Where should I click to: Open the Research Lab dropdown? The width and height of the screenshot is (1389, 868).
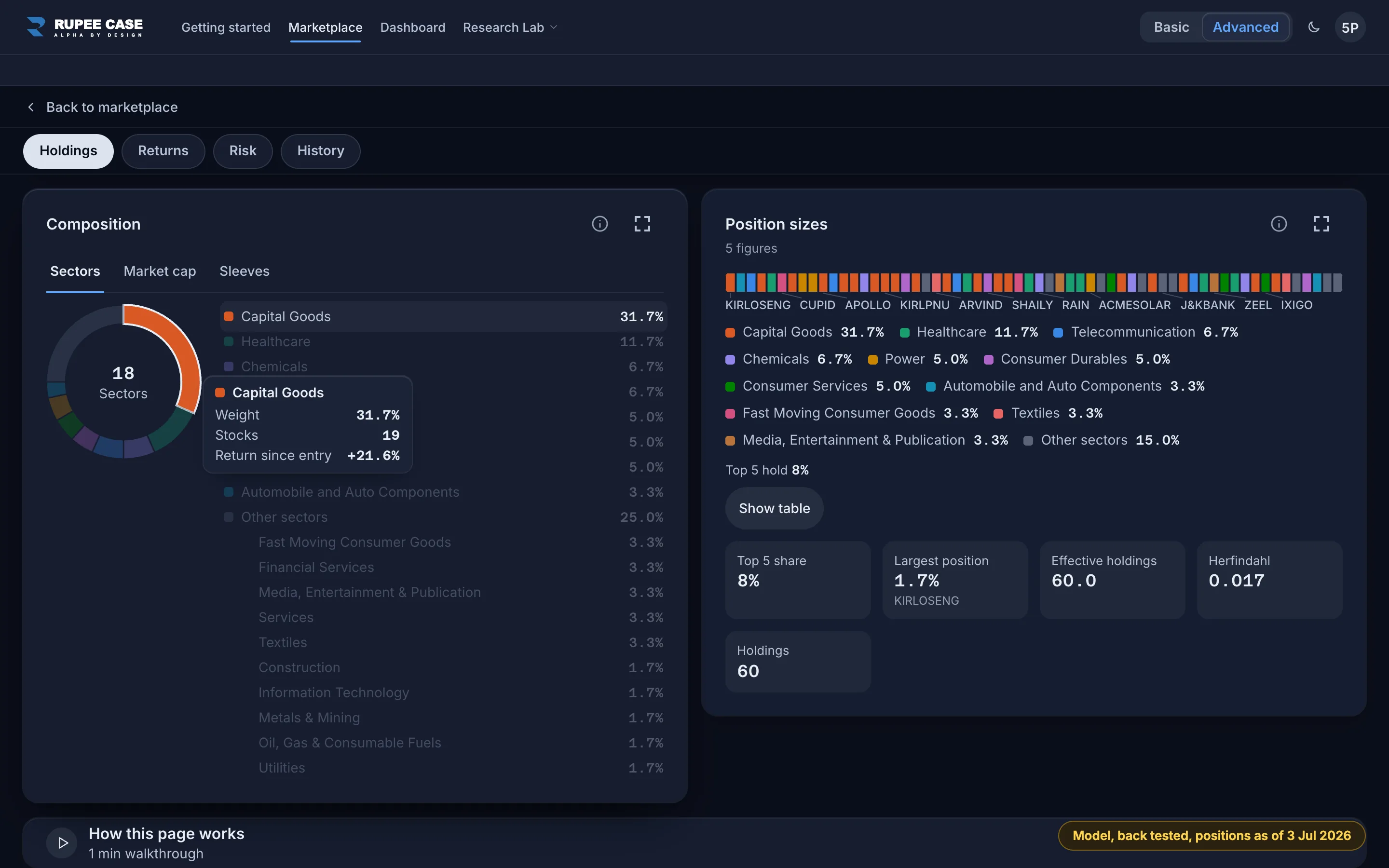510,27
